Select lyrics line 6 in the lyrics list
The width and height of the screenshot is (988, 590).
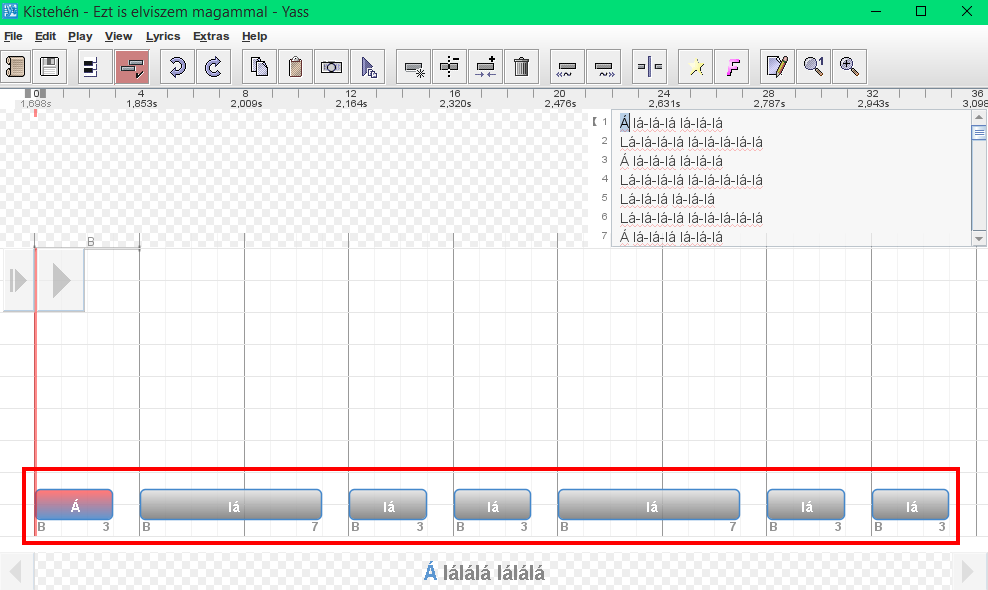point(691,218)
